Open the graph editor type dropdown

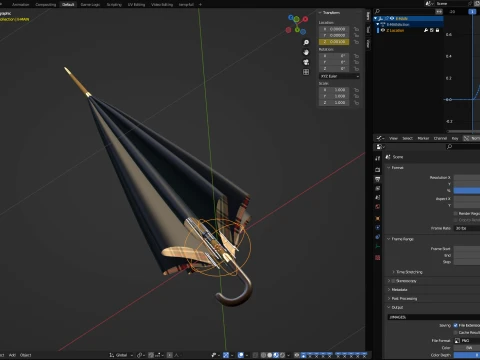(380, 138)
